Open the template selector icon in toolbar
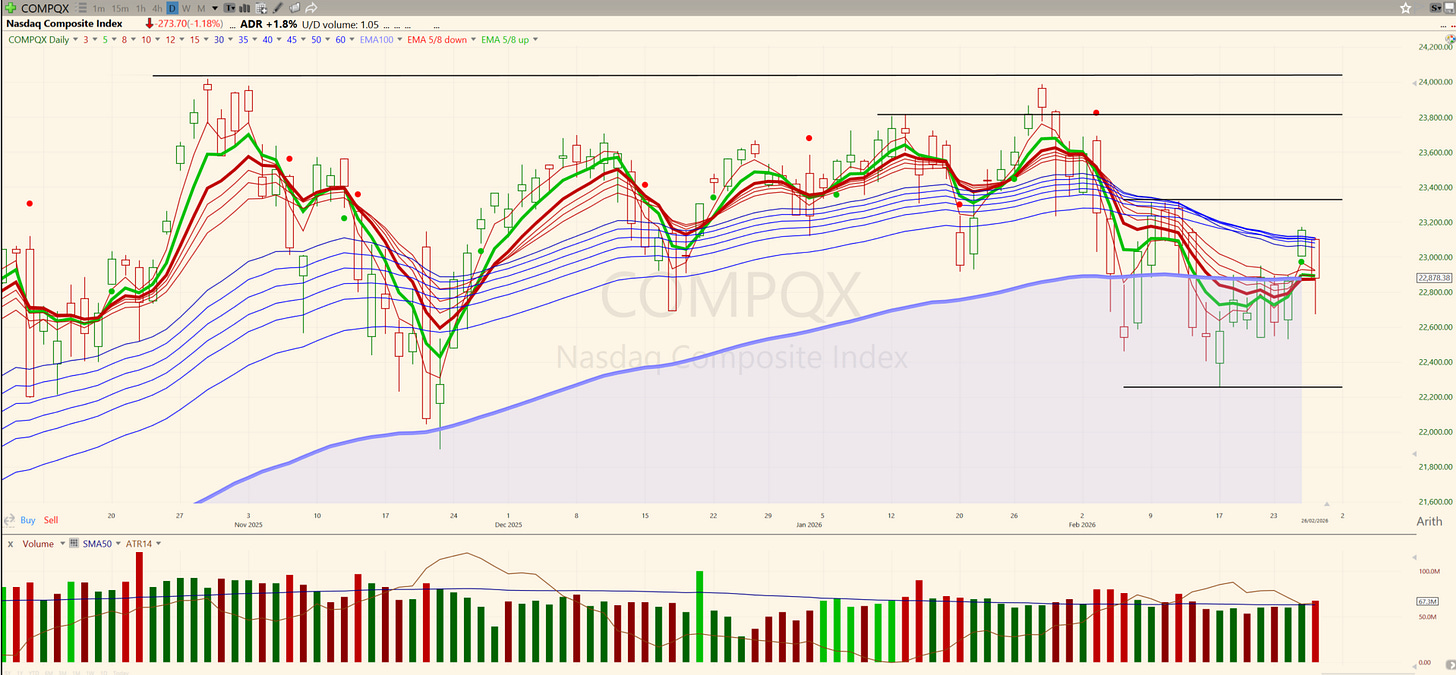1456x675 pixels. (x=230, y=8)
